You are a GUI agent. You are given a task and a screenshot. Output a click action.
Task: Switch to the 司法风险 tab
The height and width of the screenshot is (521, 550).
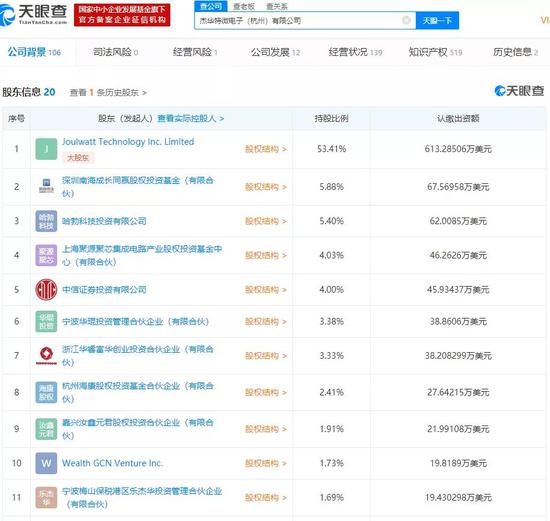click(115, 52)
